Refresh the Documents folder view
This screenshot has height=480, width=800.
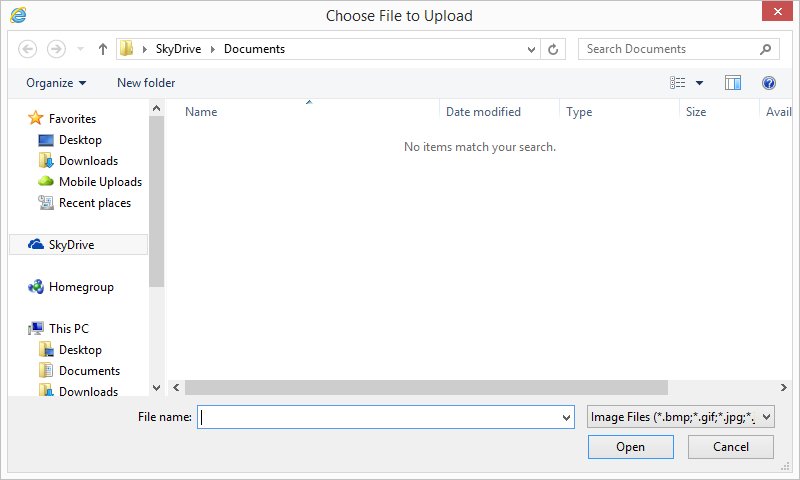click(553, 49)
